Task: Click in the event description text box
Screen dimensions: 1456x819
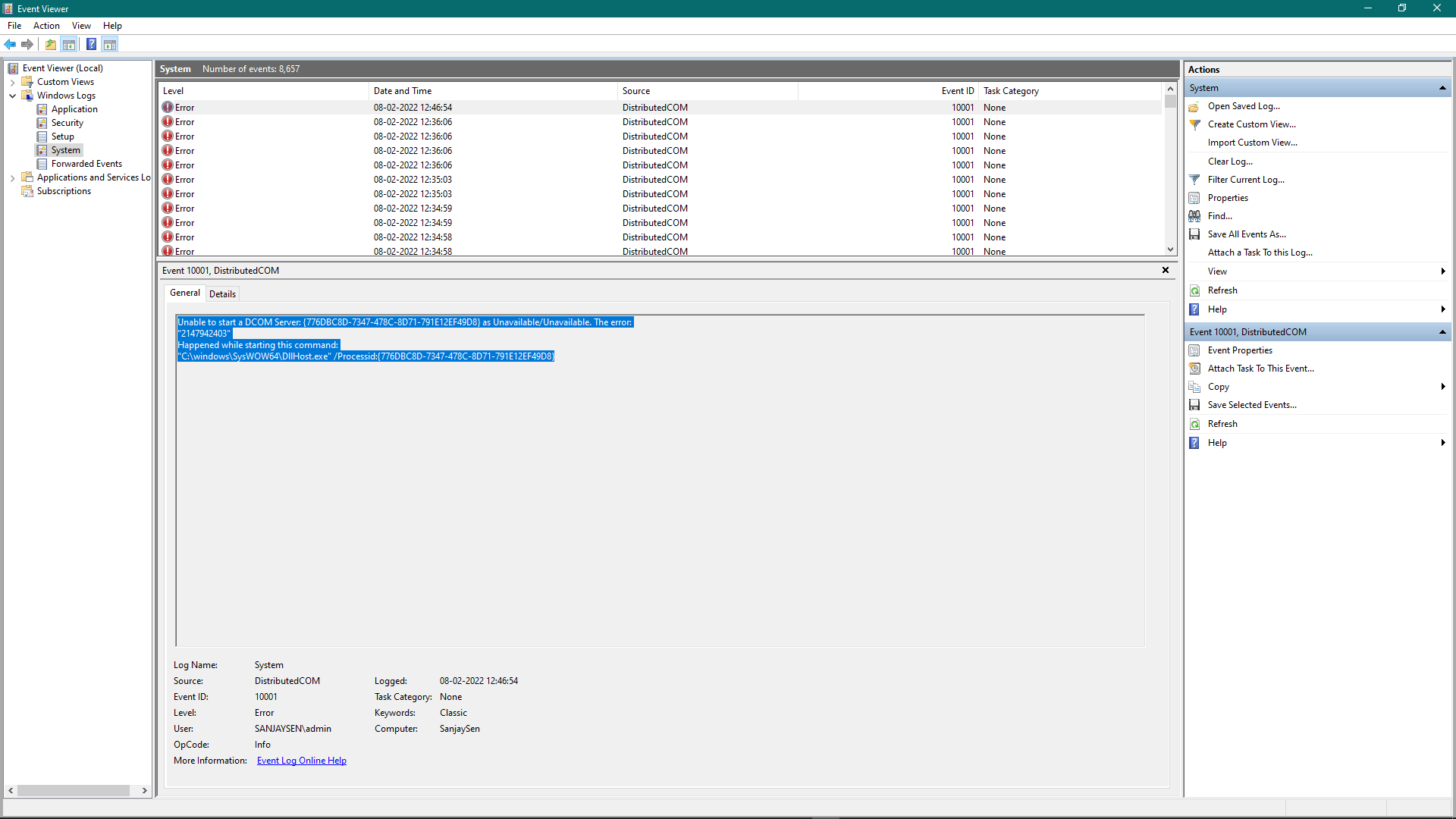Action: click(660, 481)
